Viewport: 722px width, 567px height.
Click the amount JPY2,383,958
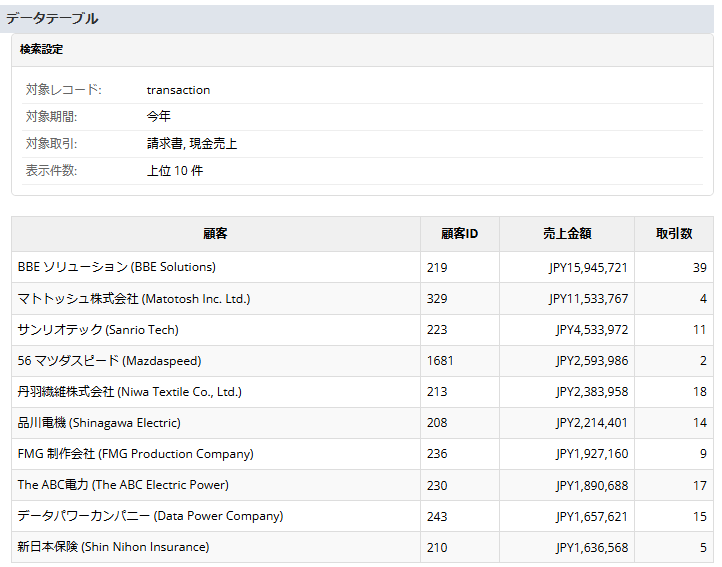pyautogui.click(x=592, y=392)
